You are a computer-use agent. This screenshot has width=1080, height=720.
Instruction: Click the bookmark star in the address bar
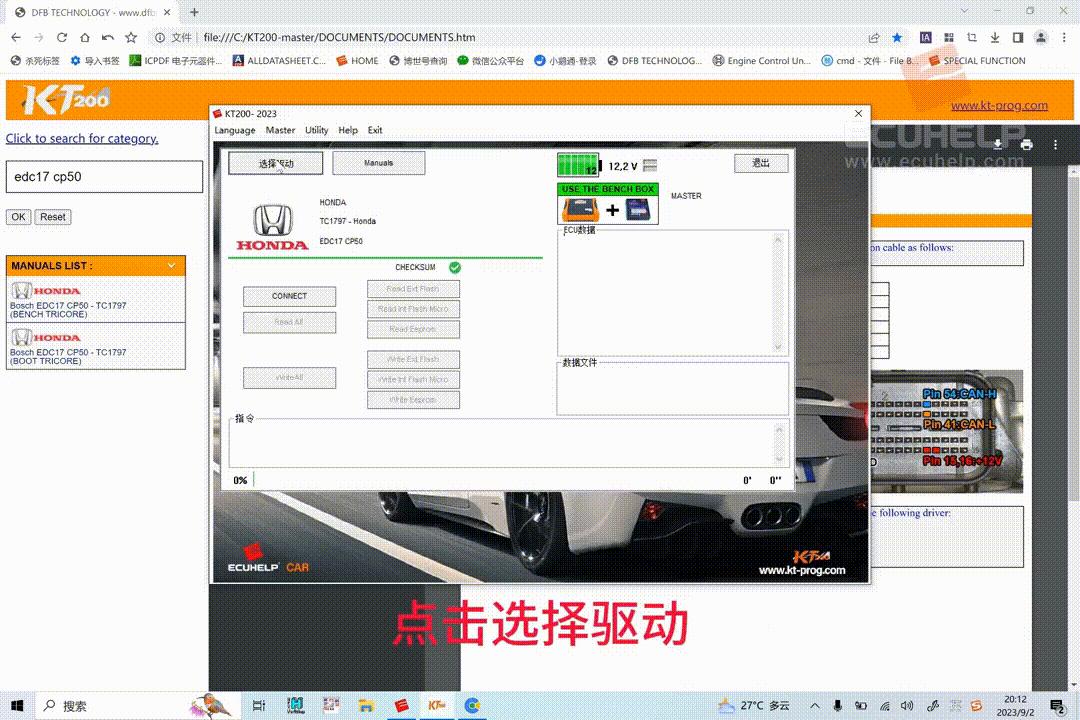897,36
